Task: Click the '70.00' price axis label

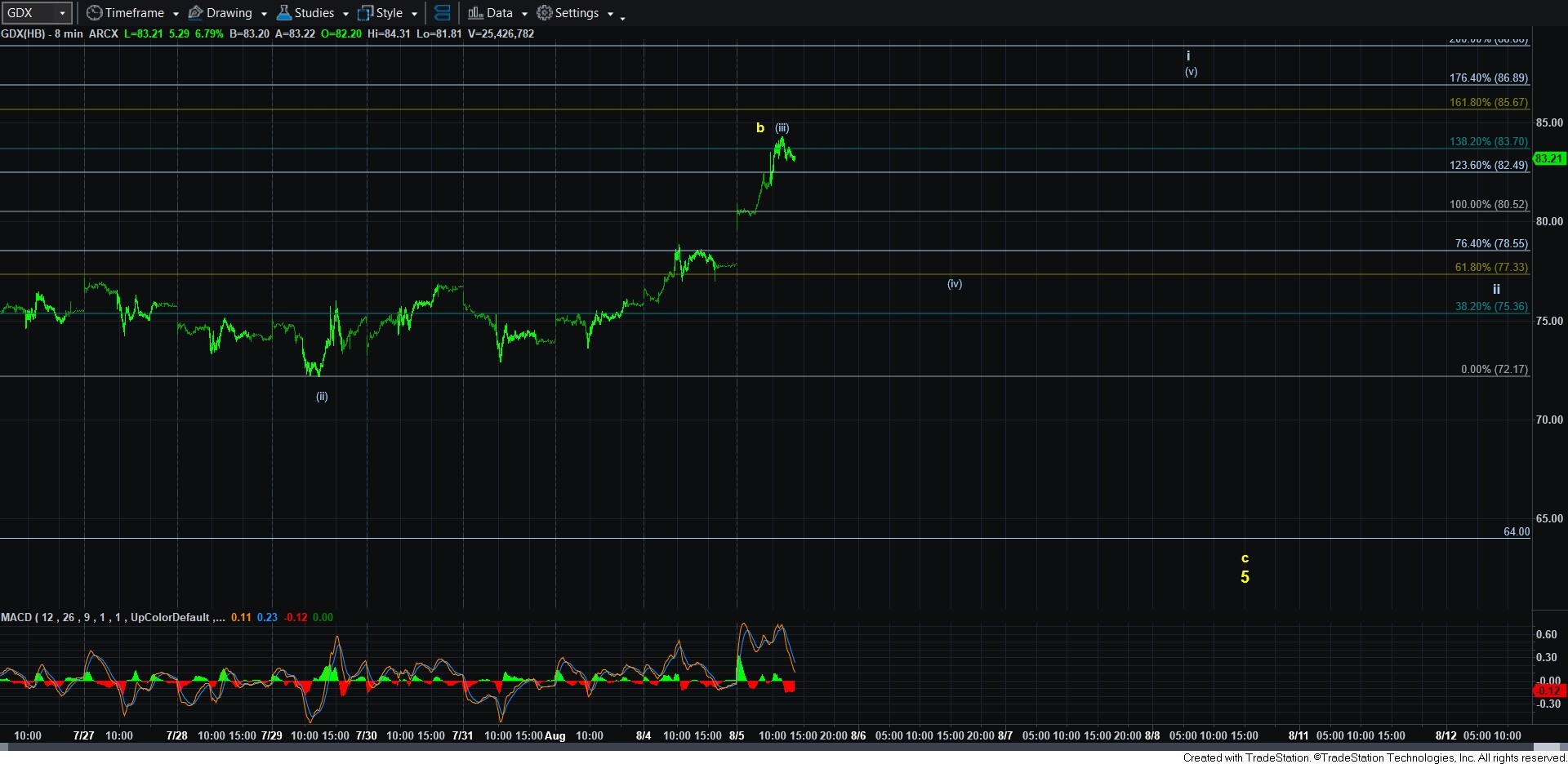Action: [x=1549, y=420]
